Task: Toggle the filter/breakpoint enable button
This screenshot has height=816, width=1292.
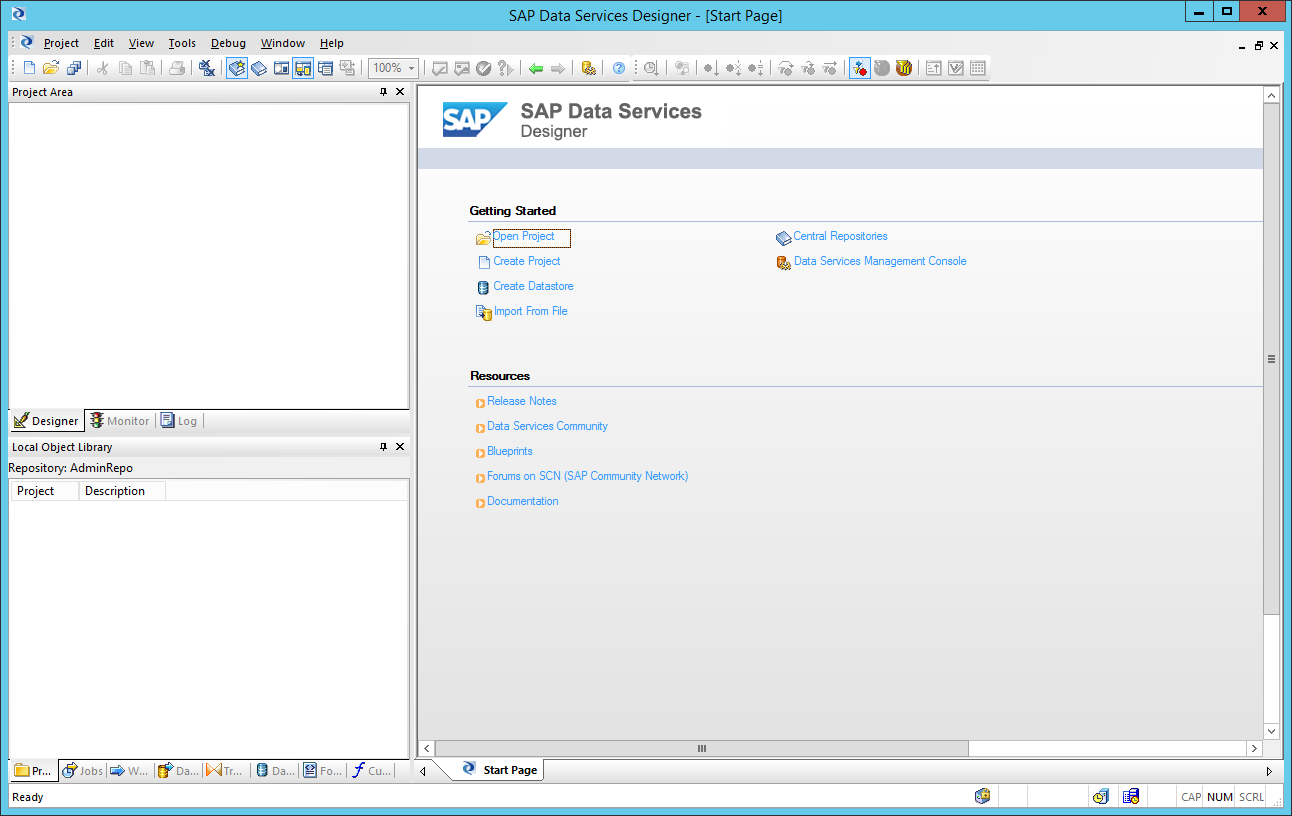Action: point(859,68)
